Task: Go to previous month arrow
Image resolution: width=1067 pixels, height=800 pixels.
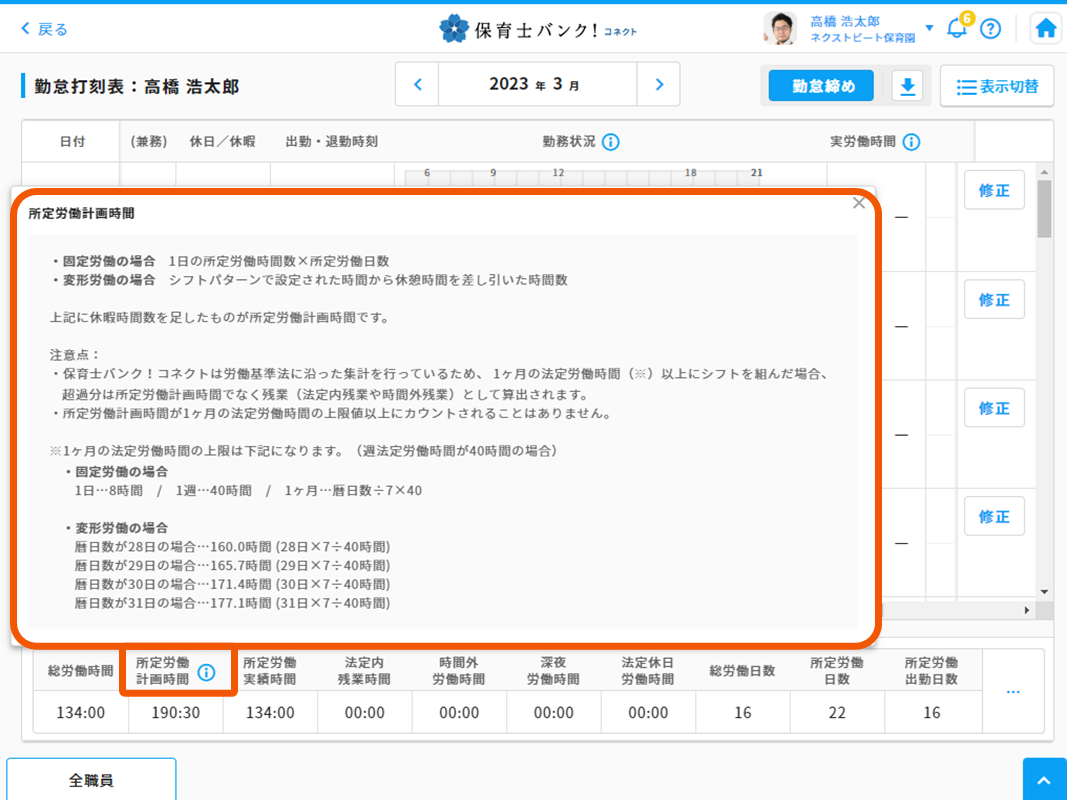Action: 418,85
